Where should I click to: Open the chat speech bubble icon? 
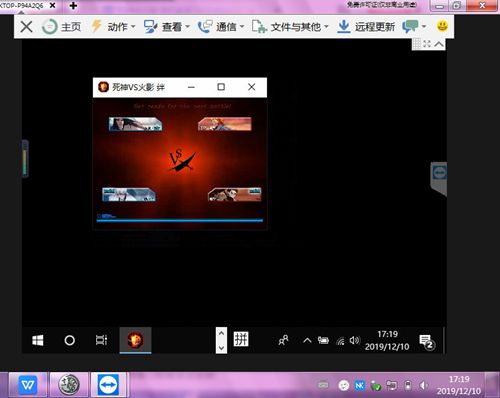coord(410,26)
